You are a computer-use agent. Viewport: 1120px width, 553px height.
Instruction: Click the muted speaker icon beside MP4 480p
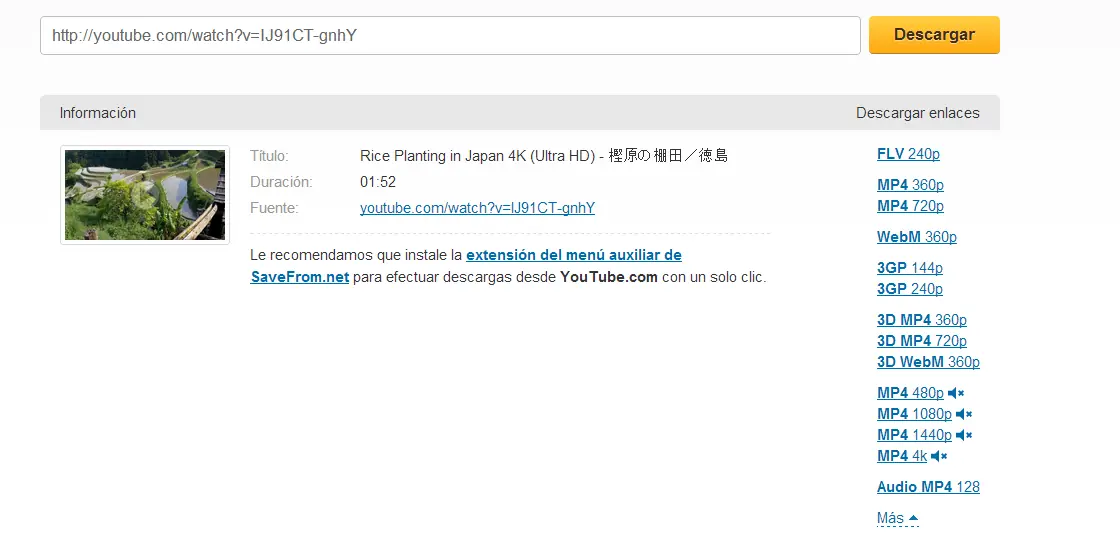[x=956, y=393]
